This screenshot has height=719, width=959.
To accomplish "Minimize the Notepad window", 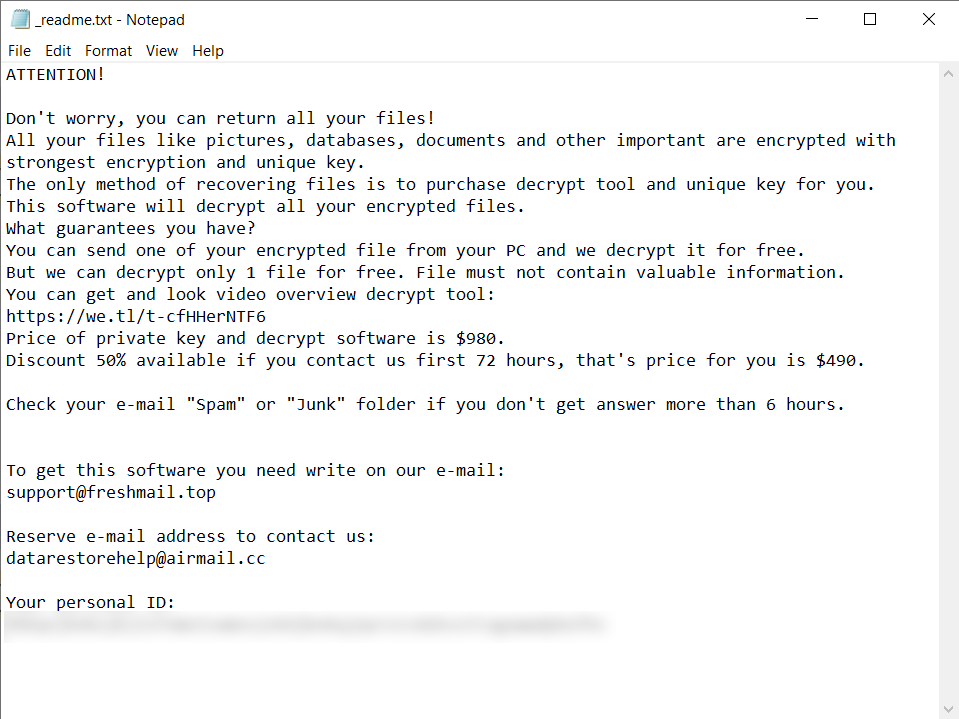I will pos(811,20).
